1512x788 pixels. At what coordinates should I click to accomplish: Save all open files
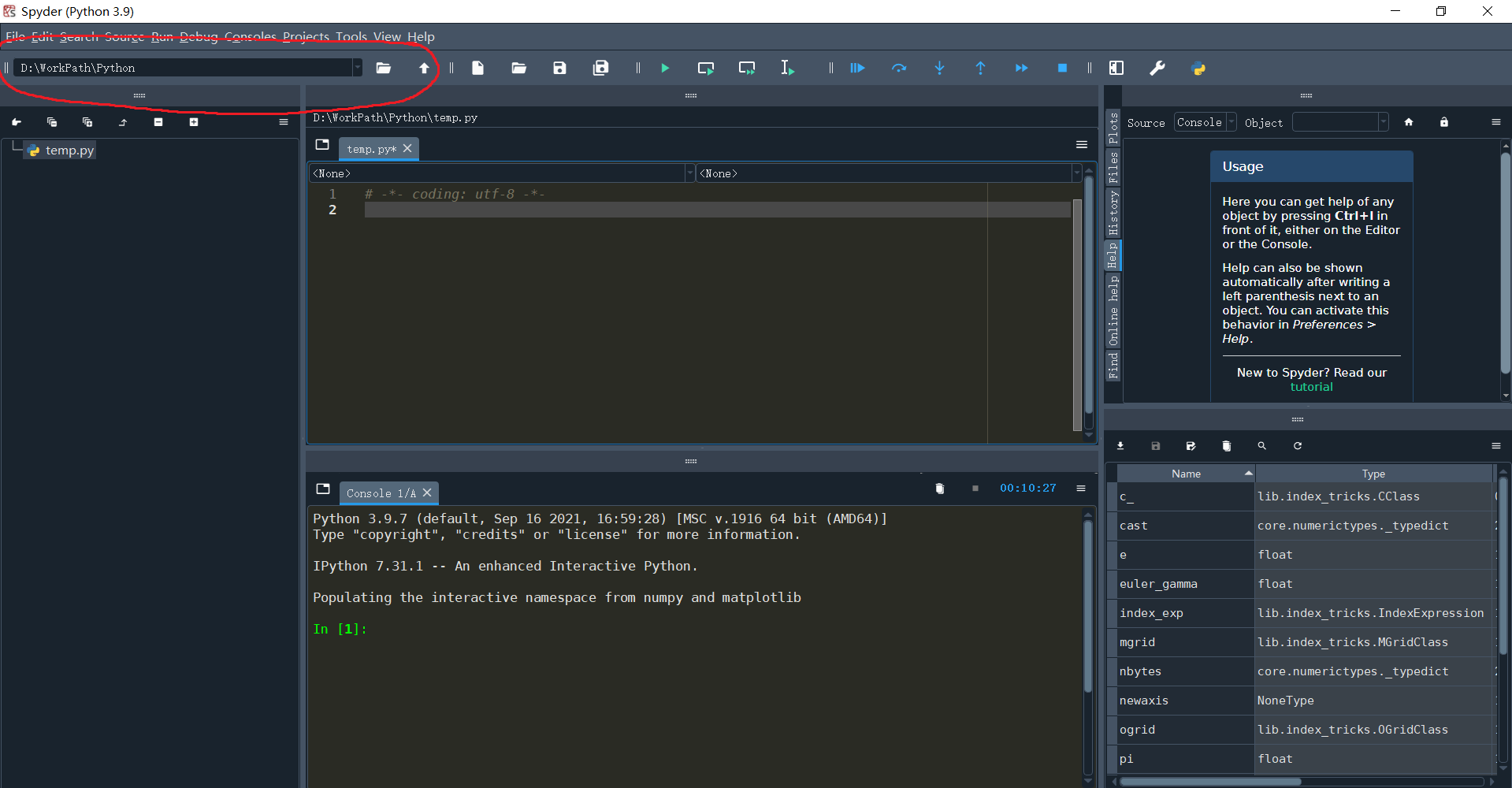pos(600,68)
